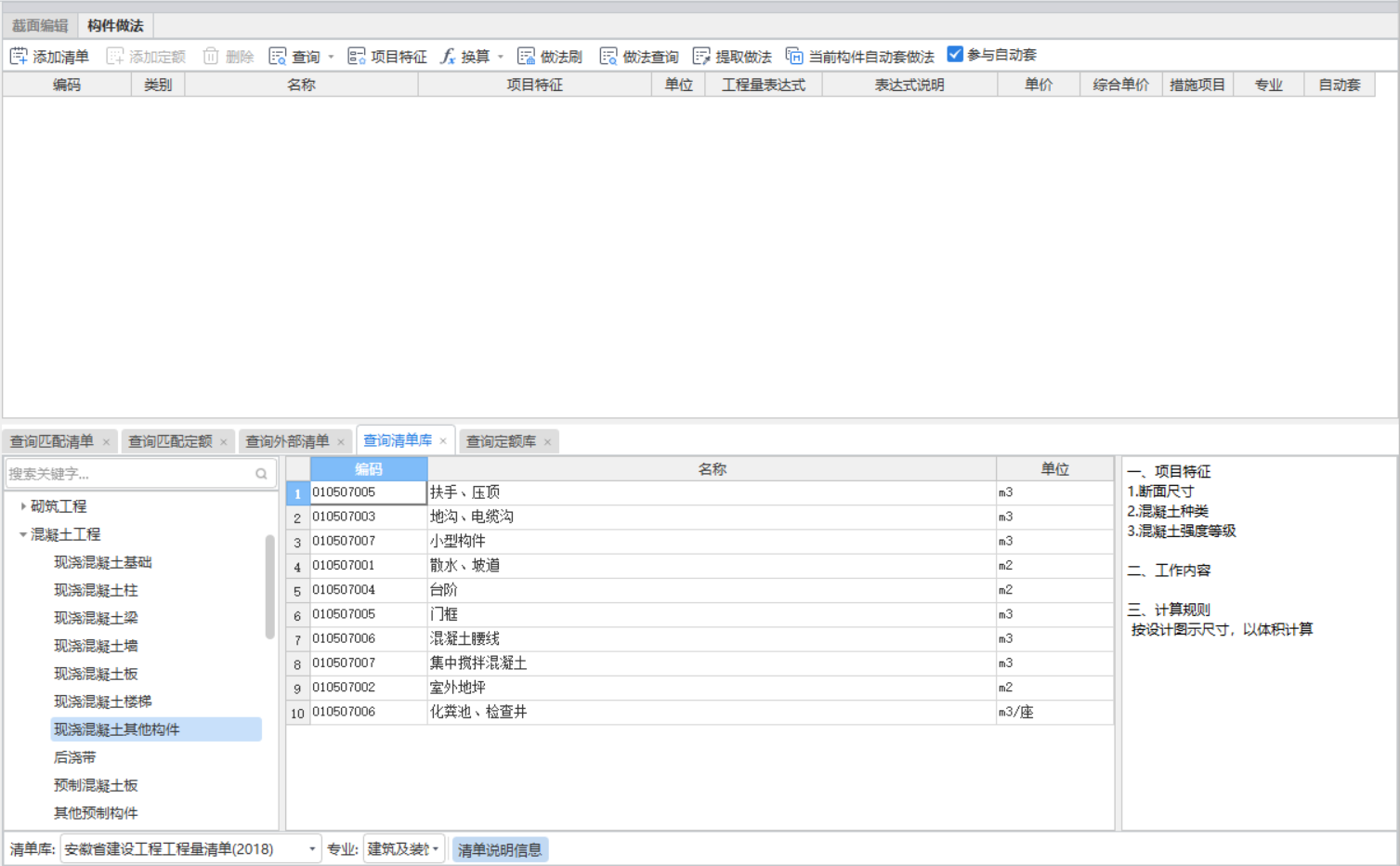Select 后浇带 in the tree

[74, 757]
